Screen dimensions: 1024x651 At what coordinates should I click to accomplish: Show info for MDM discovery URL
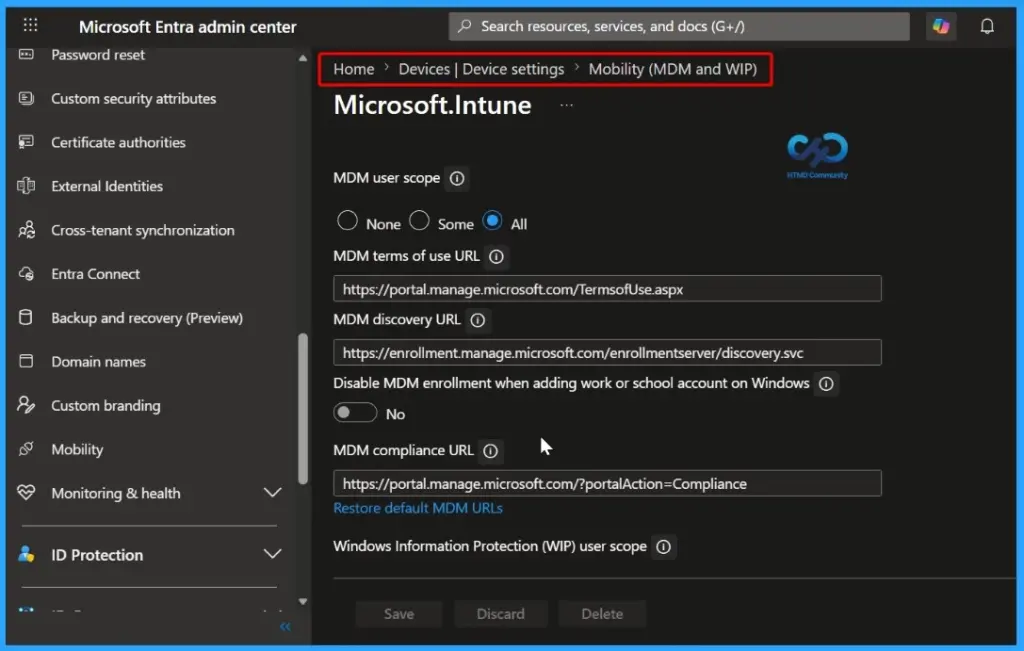point(478,321)
